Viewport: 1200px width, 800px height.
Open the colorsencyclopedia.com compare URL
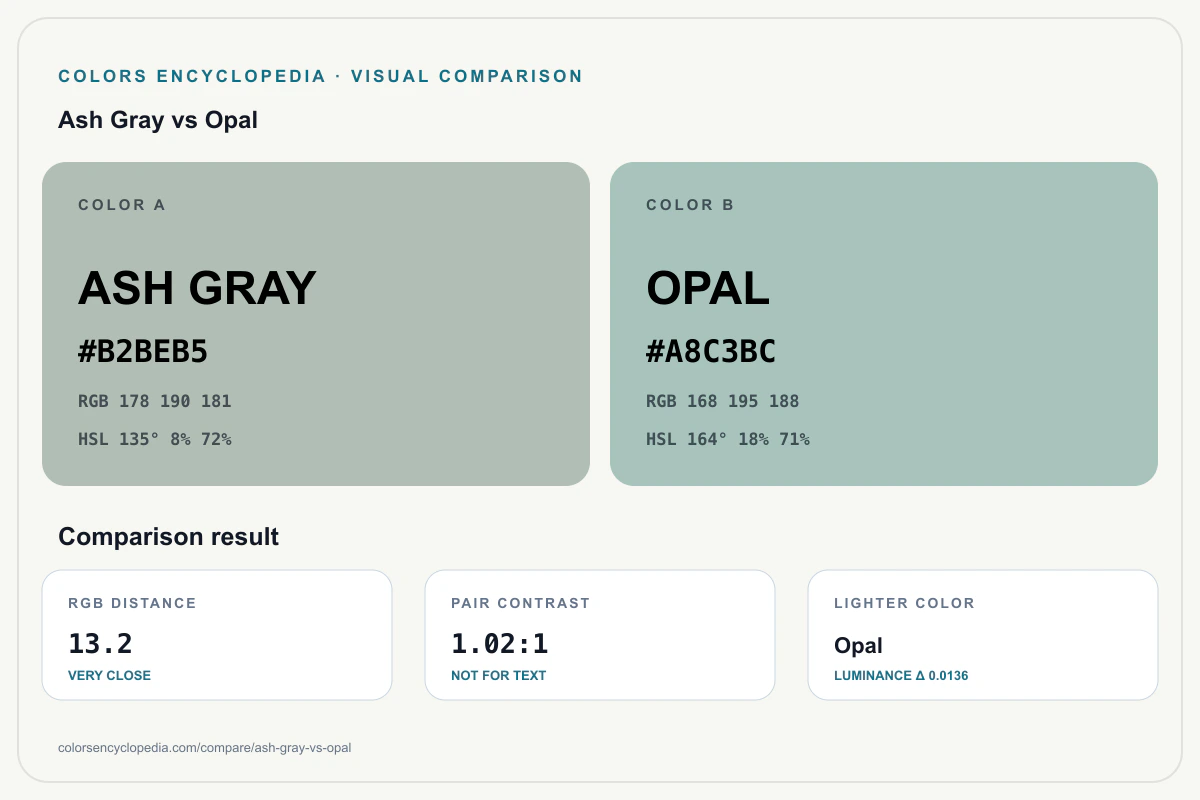point(205,747)
